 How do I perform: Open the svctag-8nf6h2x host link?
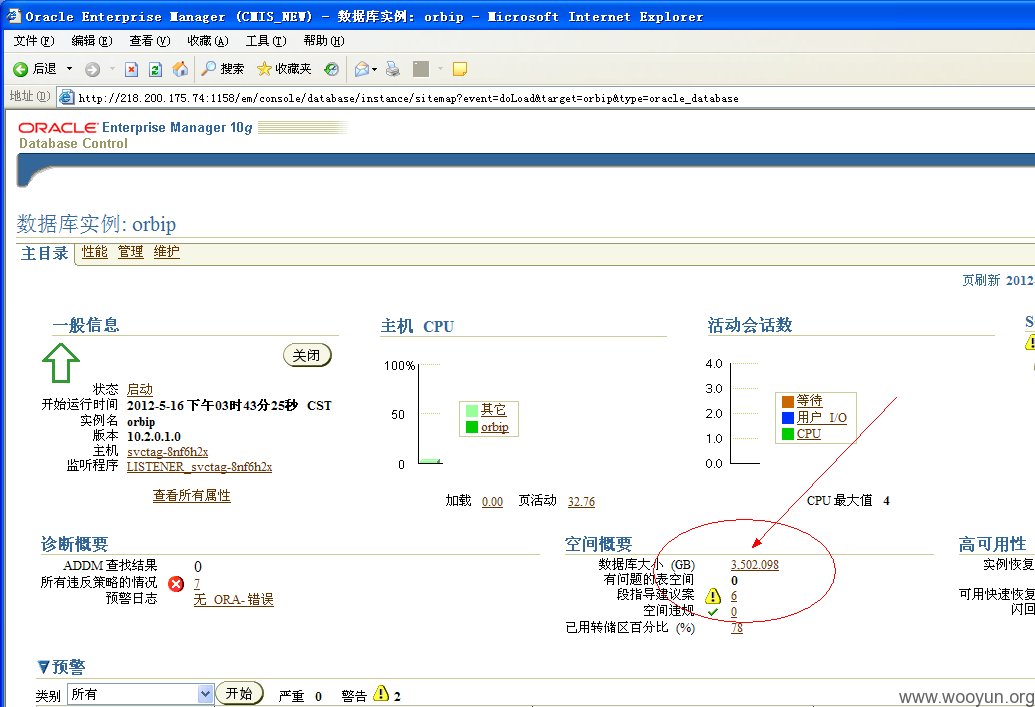(x=168, y=452)
